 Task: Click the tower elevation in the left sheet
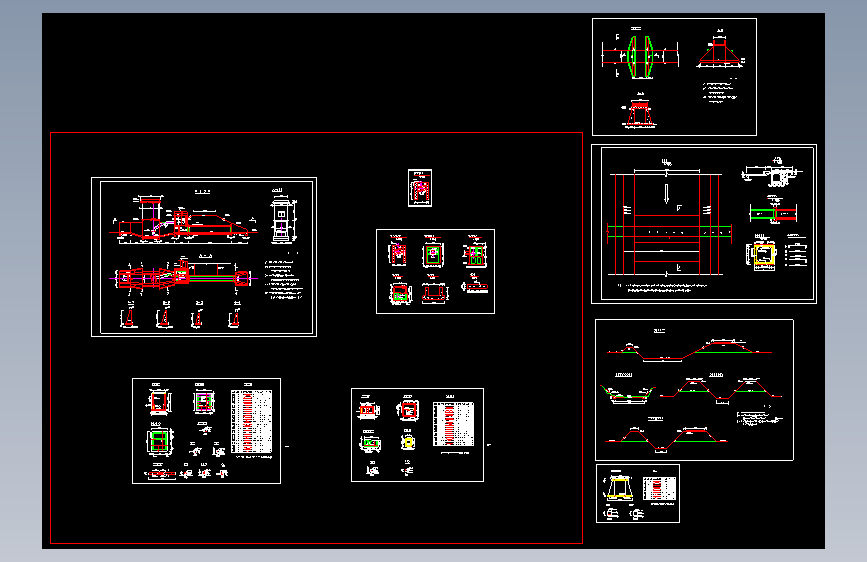(281, 221)
